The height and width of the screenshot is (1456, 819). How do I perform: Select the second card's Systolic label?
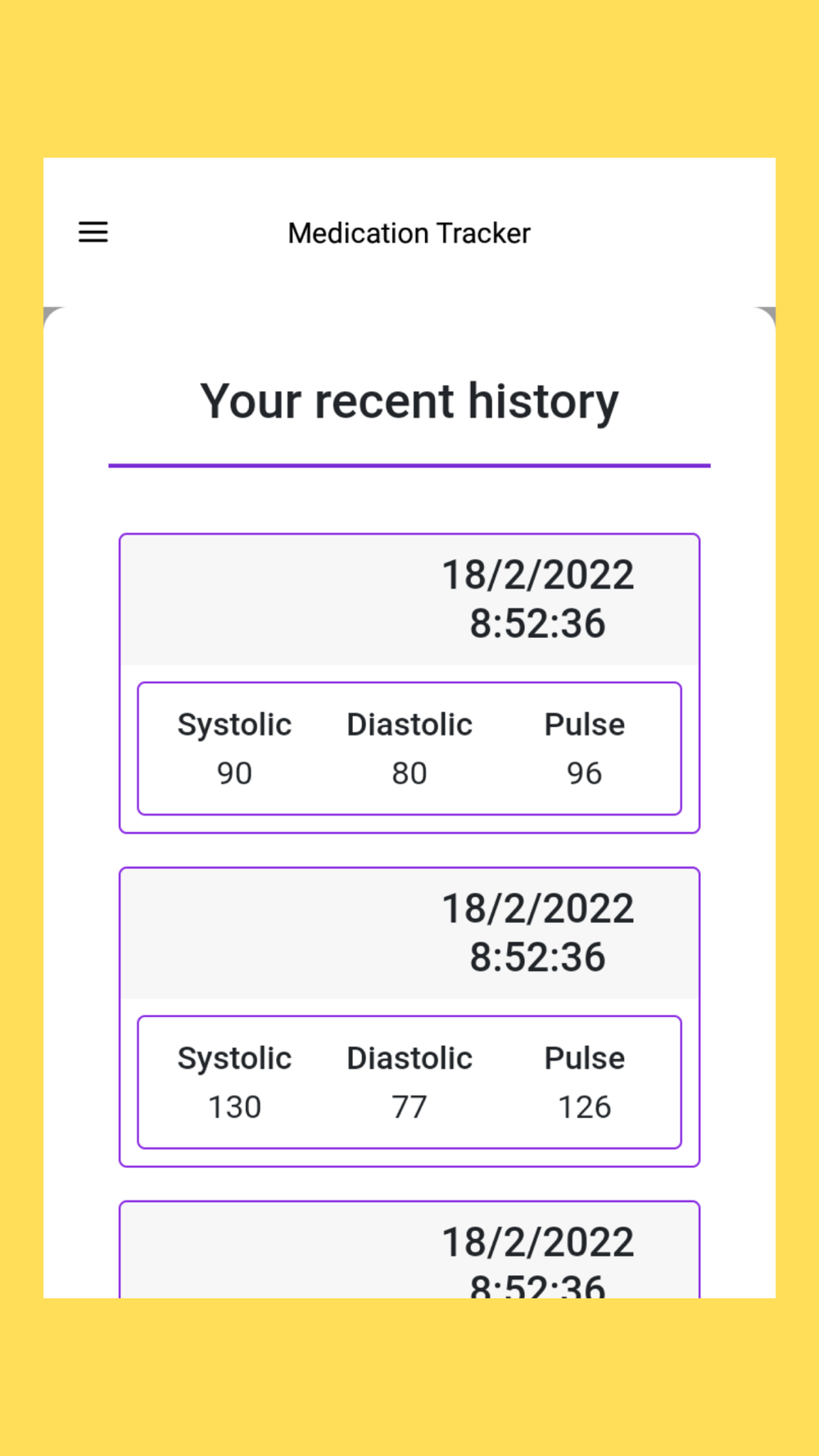point(234,1060)
